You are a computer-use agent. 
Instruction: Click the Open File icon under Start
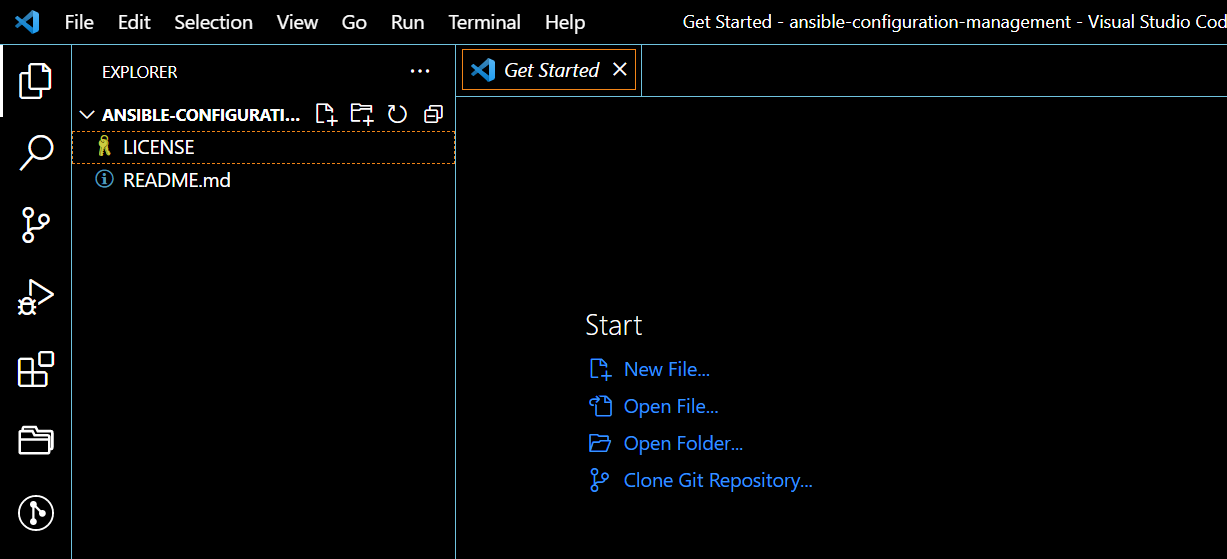tap(600, 406)
